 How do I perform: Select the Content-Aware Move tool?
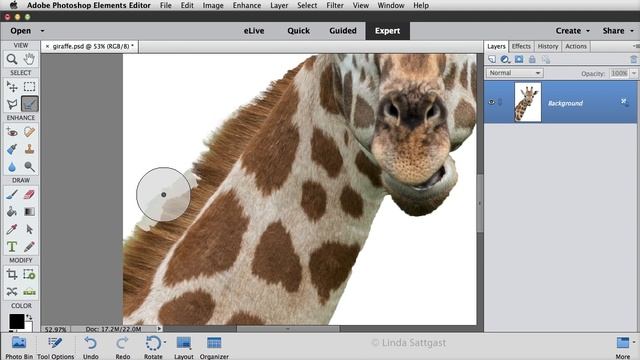click(x=12, y=291)
